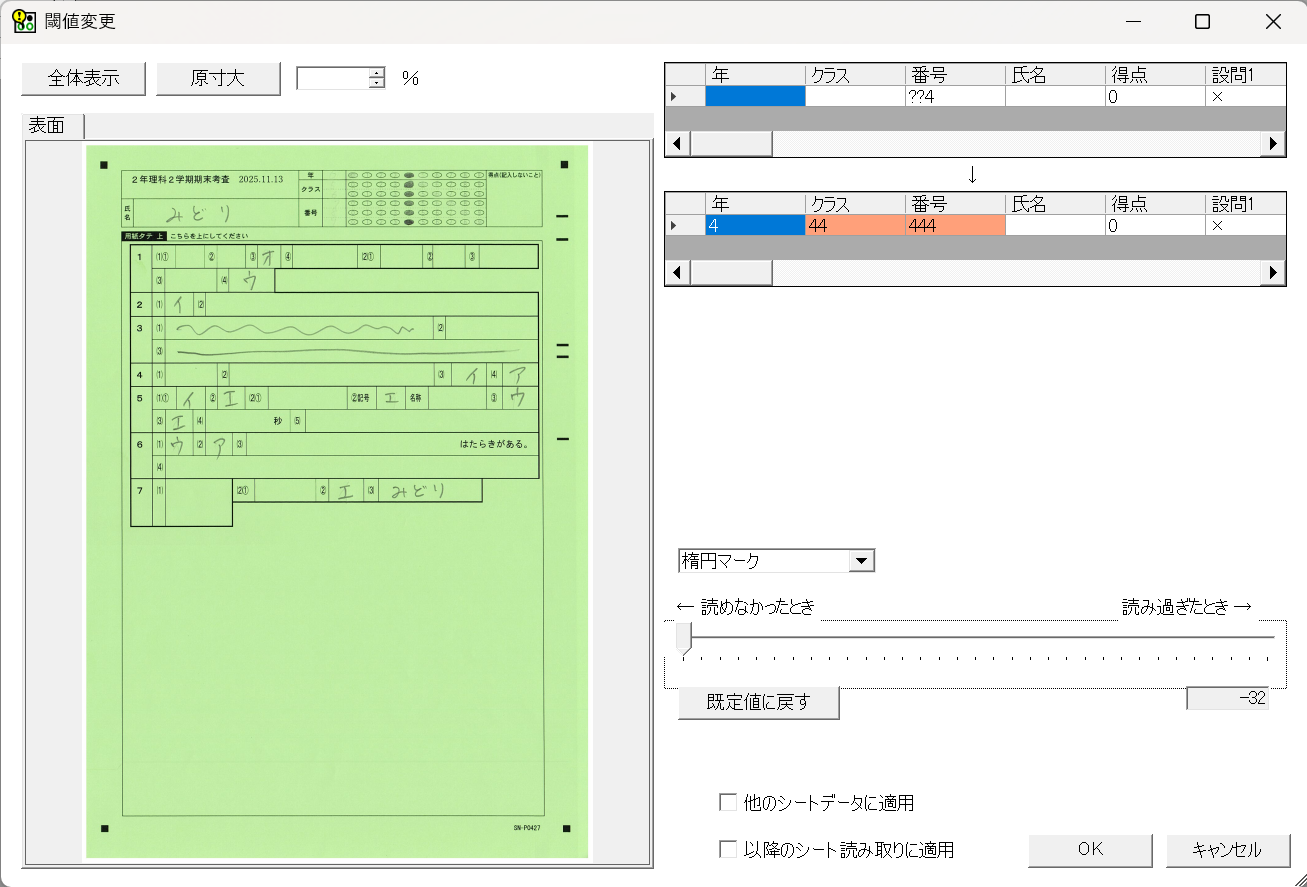Viewport: 1307px width, 887px height.
Task: Click the scanned answer sheet preview
Action: pos(338,500)
